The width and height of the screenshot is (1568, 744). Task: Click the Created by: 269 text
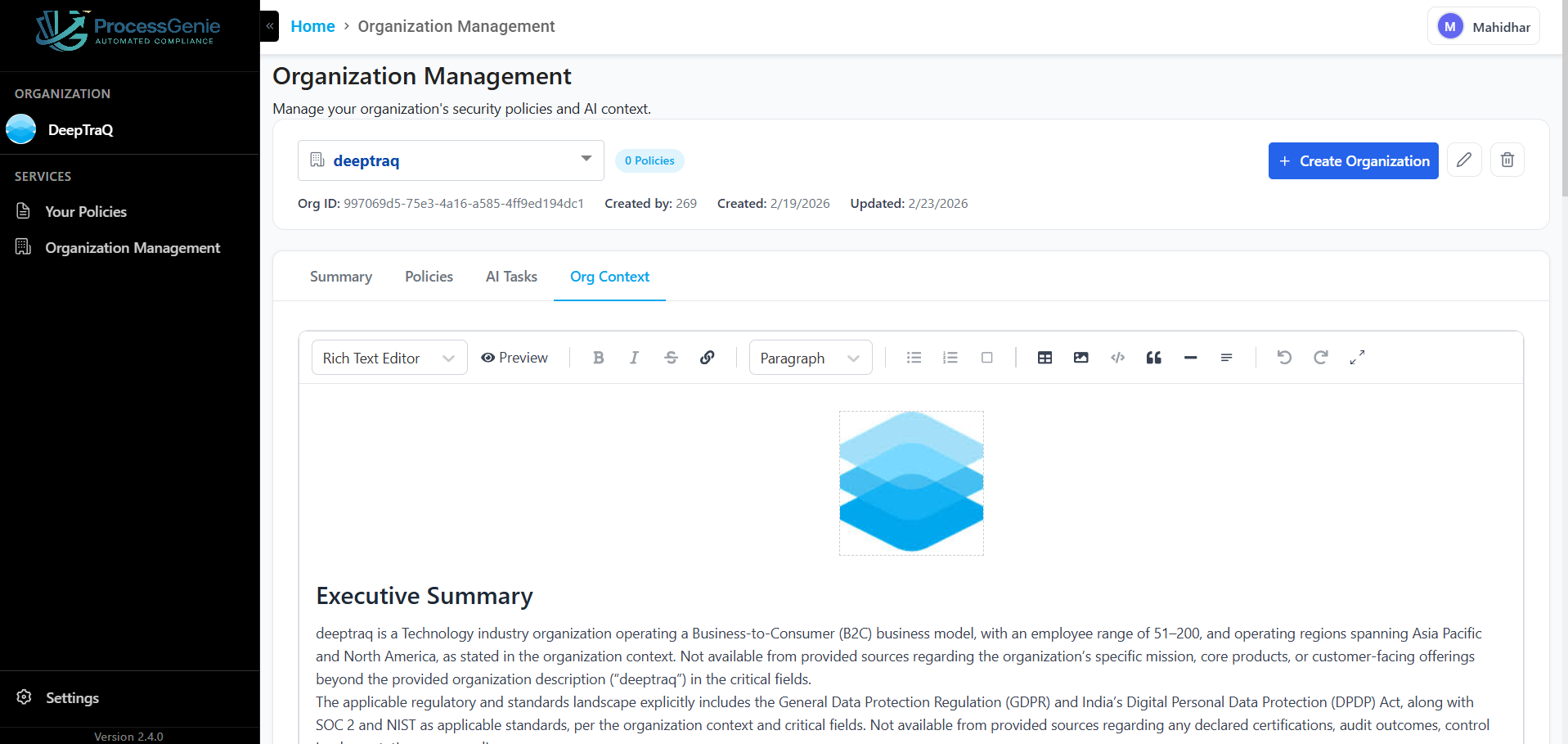pos(651,203)
